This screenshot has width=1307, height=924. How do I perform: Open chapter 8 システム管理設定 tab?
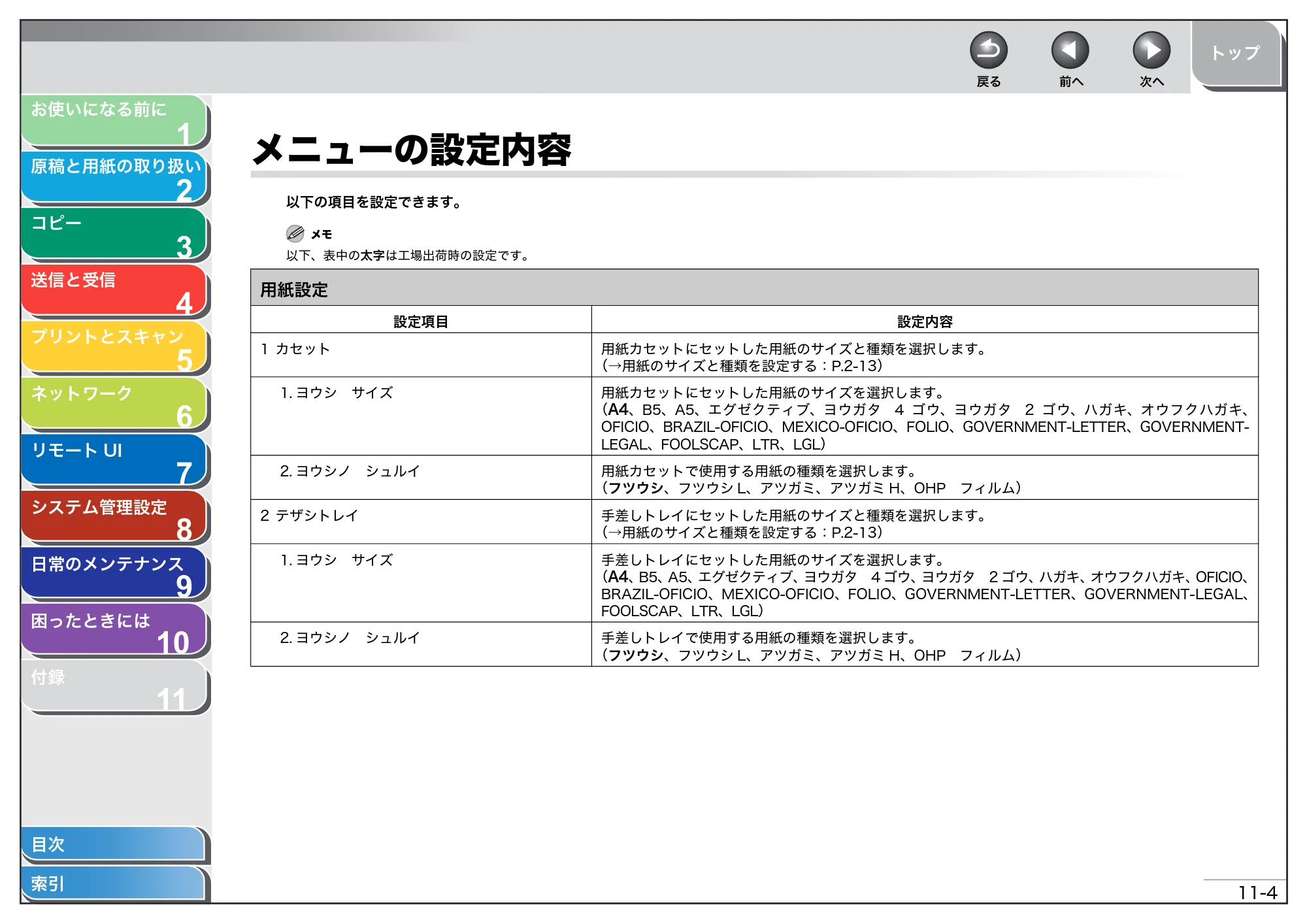pyautogui.click(x=114, y=517)
